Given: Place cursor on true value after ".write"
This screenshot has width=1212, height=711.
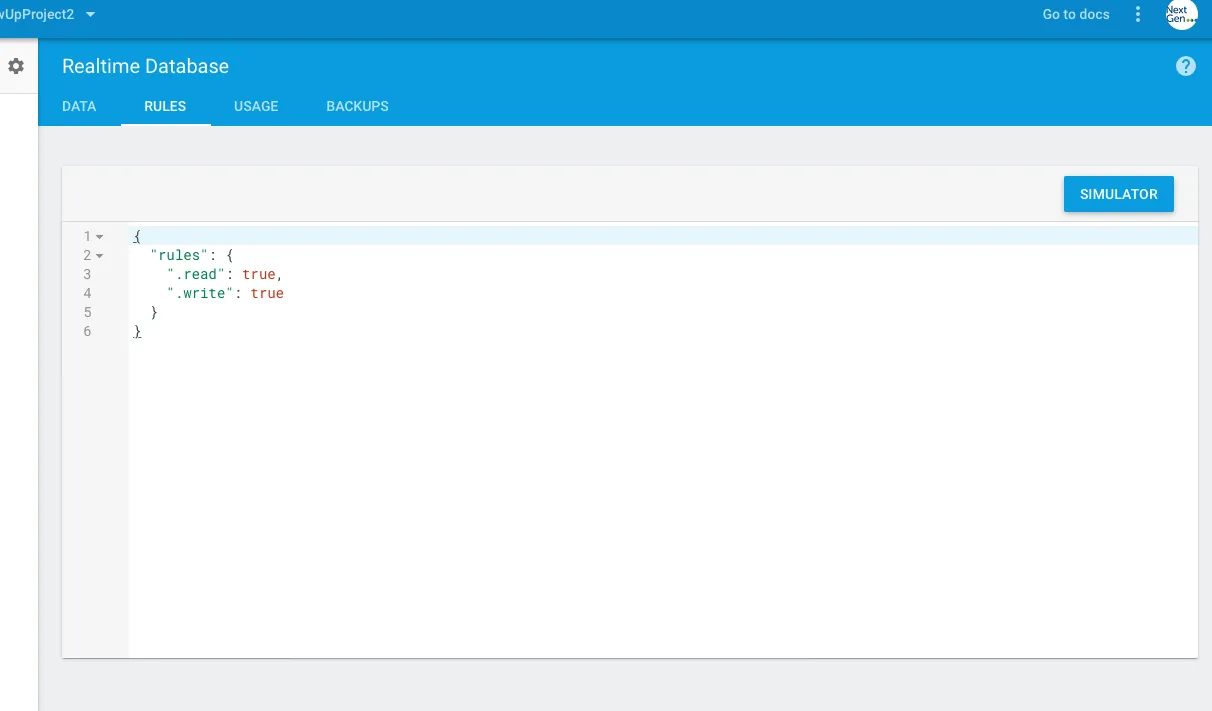Looking at the screenshot, I should click(x=267, y=294).
